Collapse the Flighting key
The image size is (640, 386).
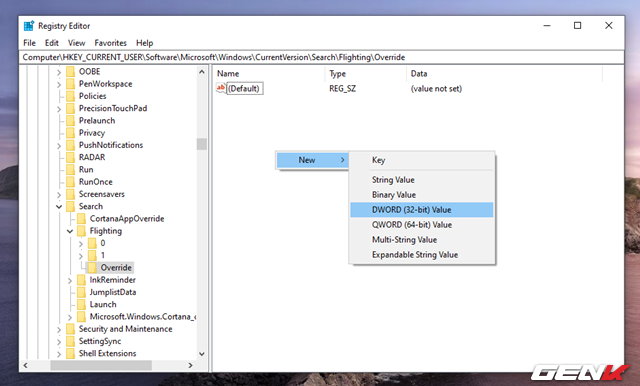pyautogui.click(x=70, y=231)
